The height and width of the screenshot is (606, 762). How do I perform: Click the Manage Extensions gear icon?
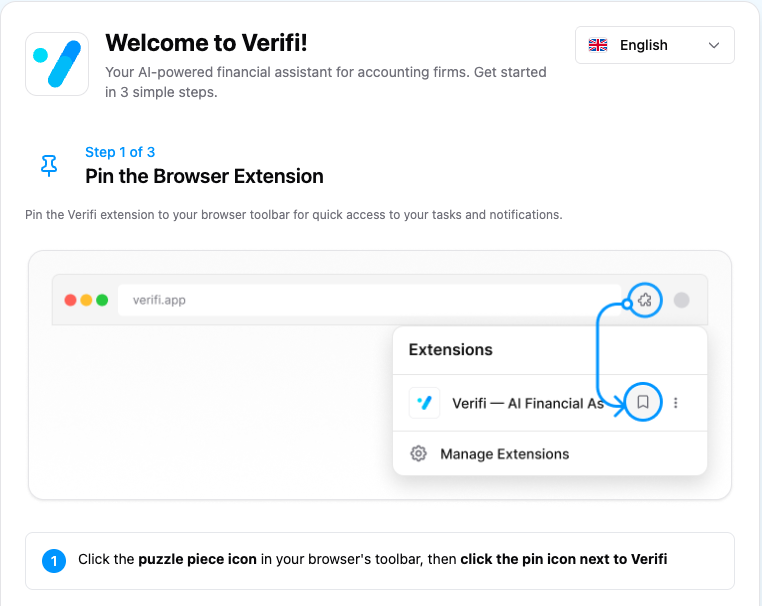[419, 454]
